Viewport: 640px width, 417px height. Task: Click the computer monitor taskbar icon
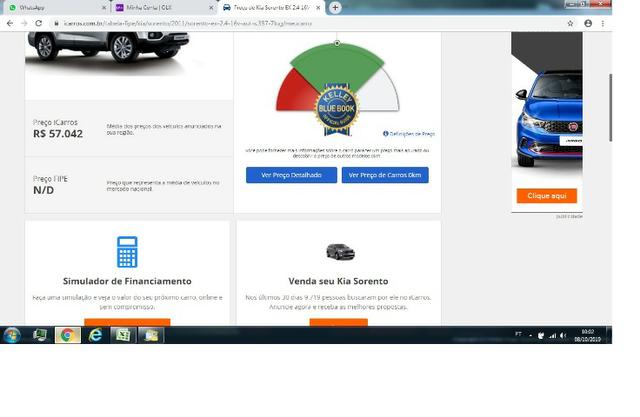tap(40, 335)
